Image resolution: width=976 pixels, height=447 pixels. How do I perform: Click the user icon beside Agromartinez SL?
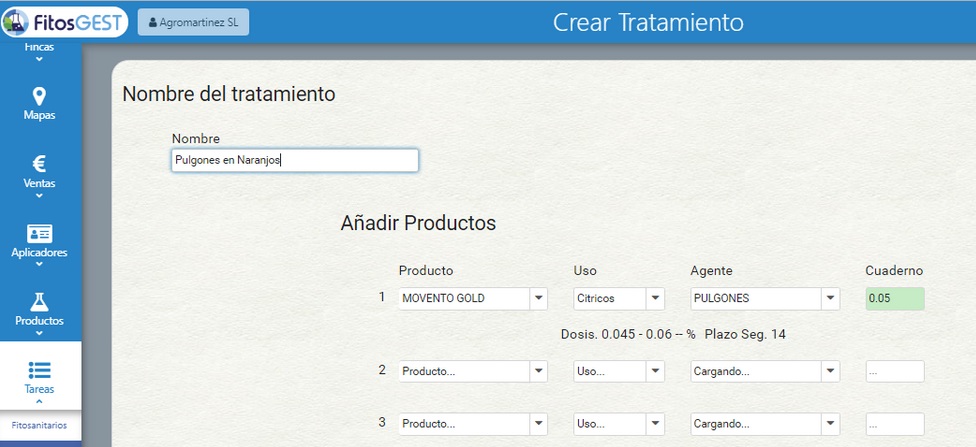point(152,22)
